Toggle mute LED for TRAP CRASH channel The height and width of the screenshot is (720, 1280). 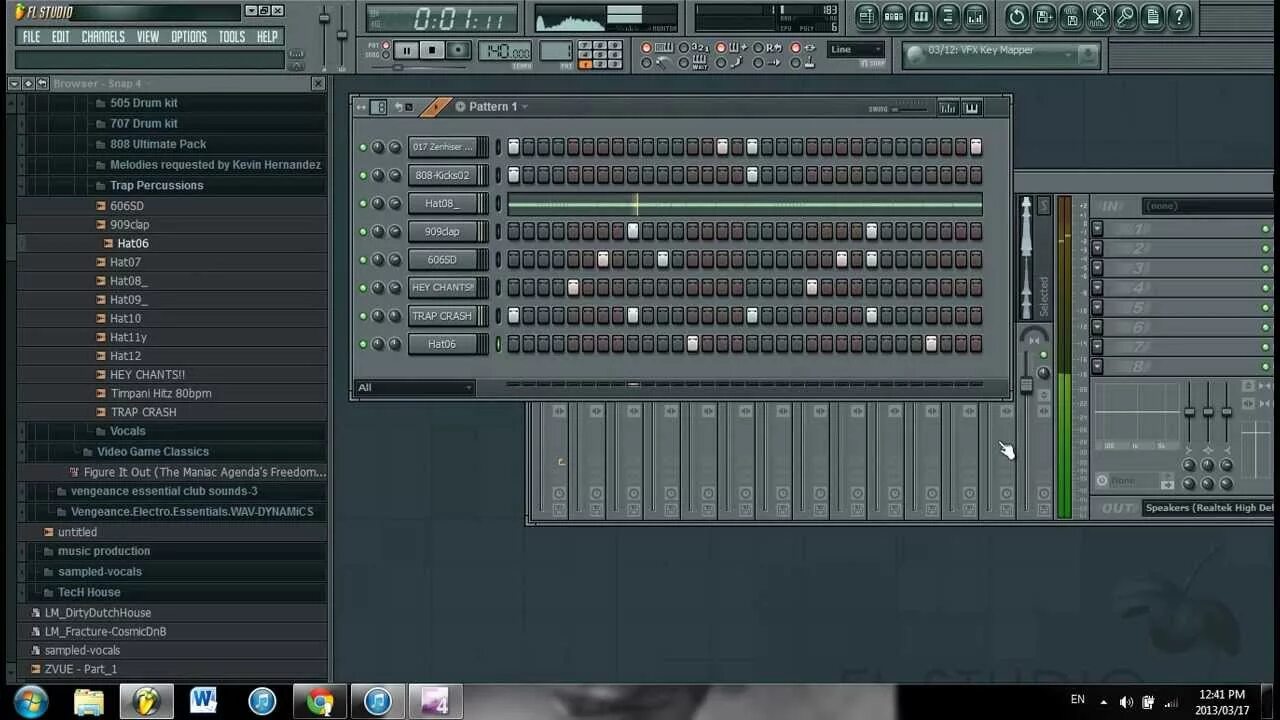coord(363,315)
